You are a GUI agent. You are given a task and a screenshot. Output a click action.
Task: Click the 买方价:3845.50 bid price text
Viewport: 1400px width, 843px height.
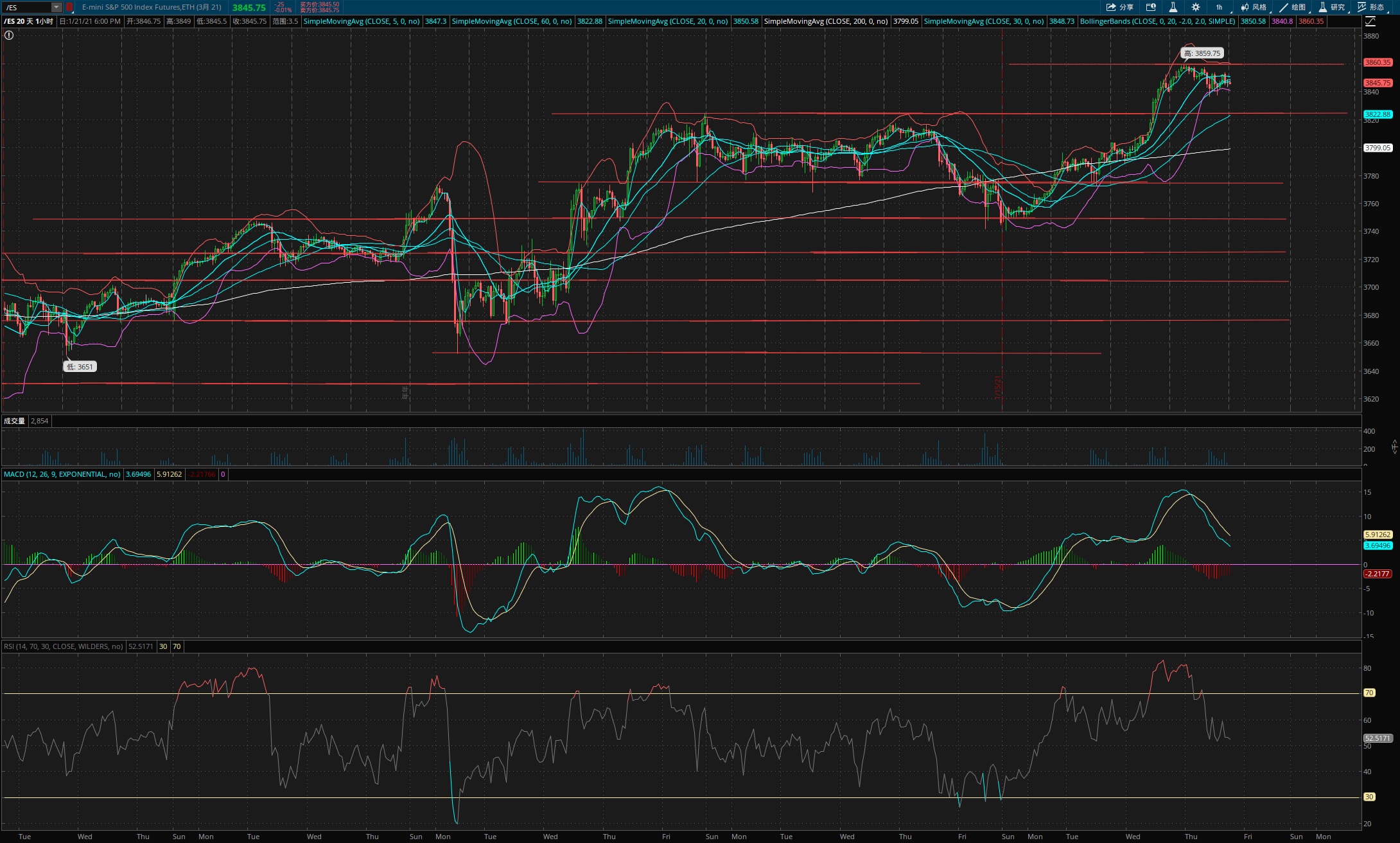[319, 4]
